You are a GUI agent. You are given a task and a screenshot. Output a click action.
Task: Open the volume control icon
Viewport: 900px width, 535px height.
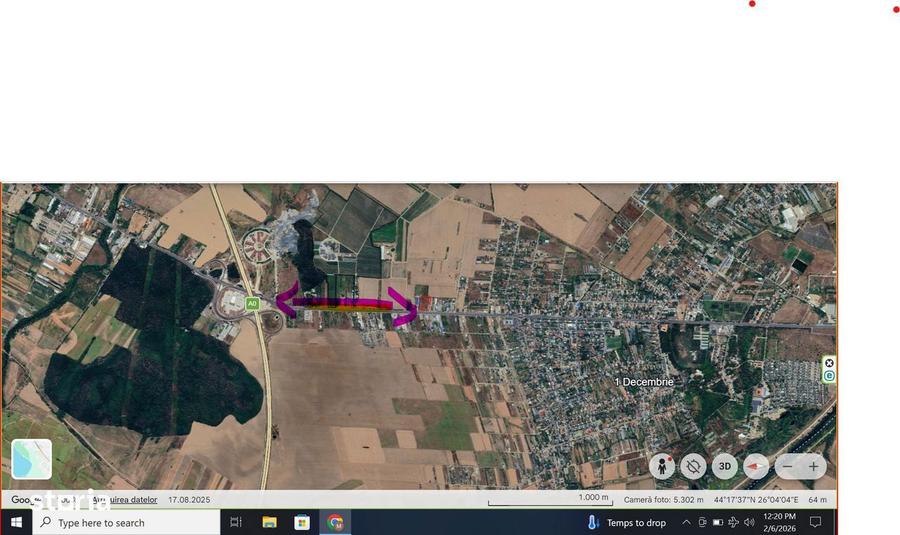(x=749, y=522)
